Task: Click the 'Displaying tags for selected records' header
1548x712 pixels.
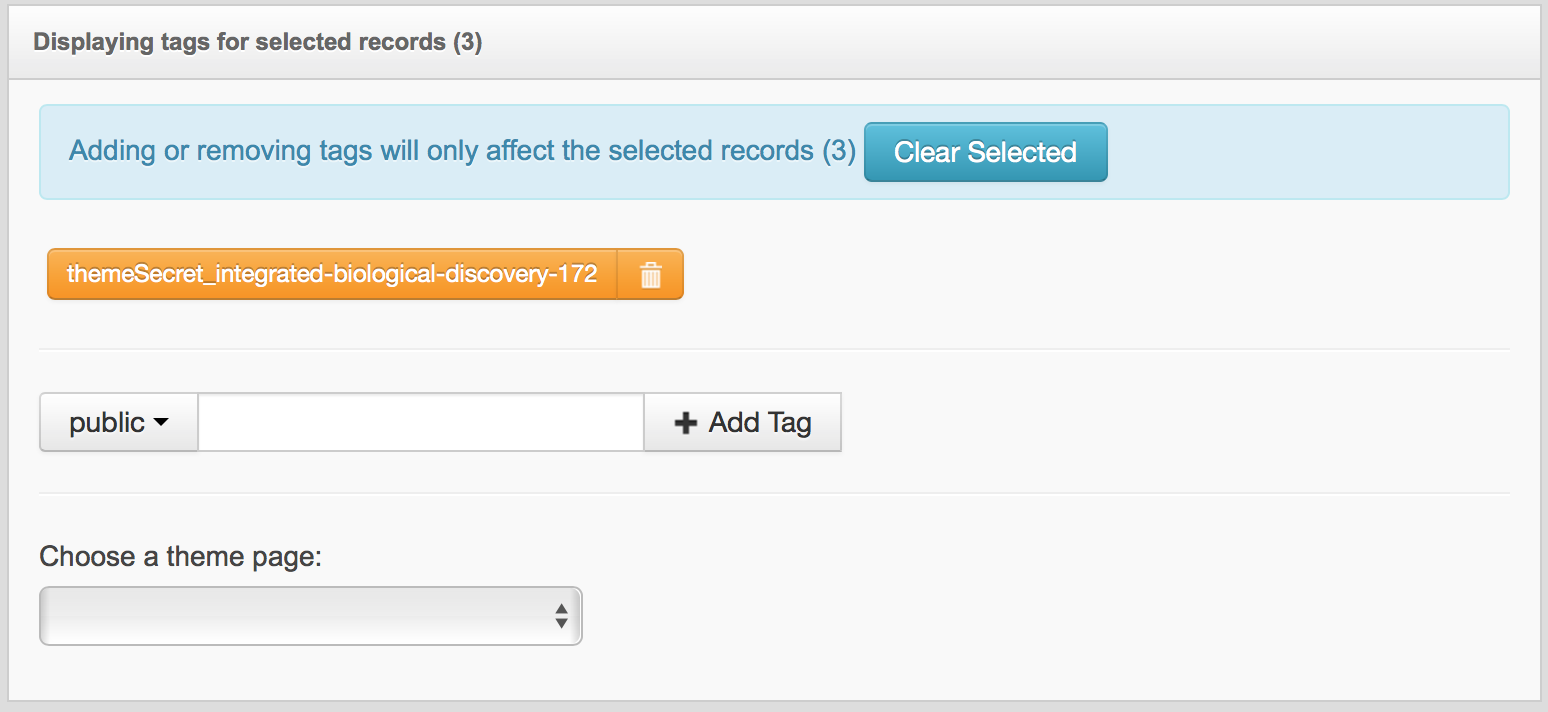Action: [240, 43]
